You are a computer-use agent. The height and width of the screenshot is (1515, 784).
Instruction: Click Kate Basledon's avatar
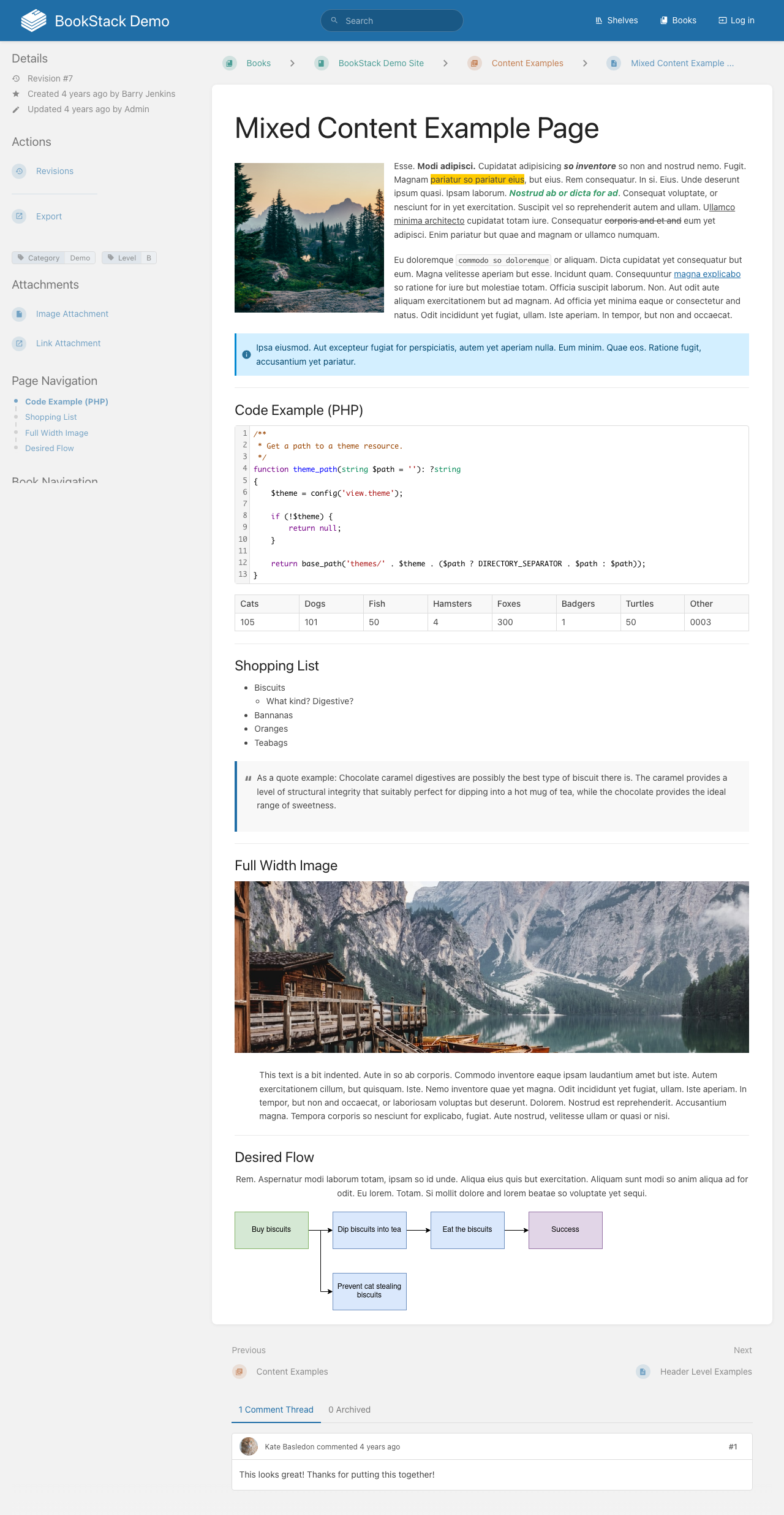click(x=249, y=1446)
